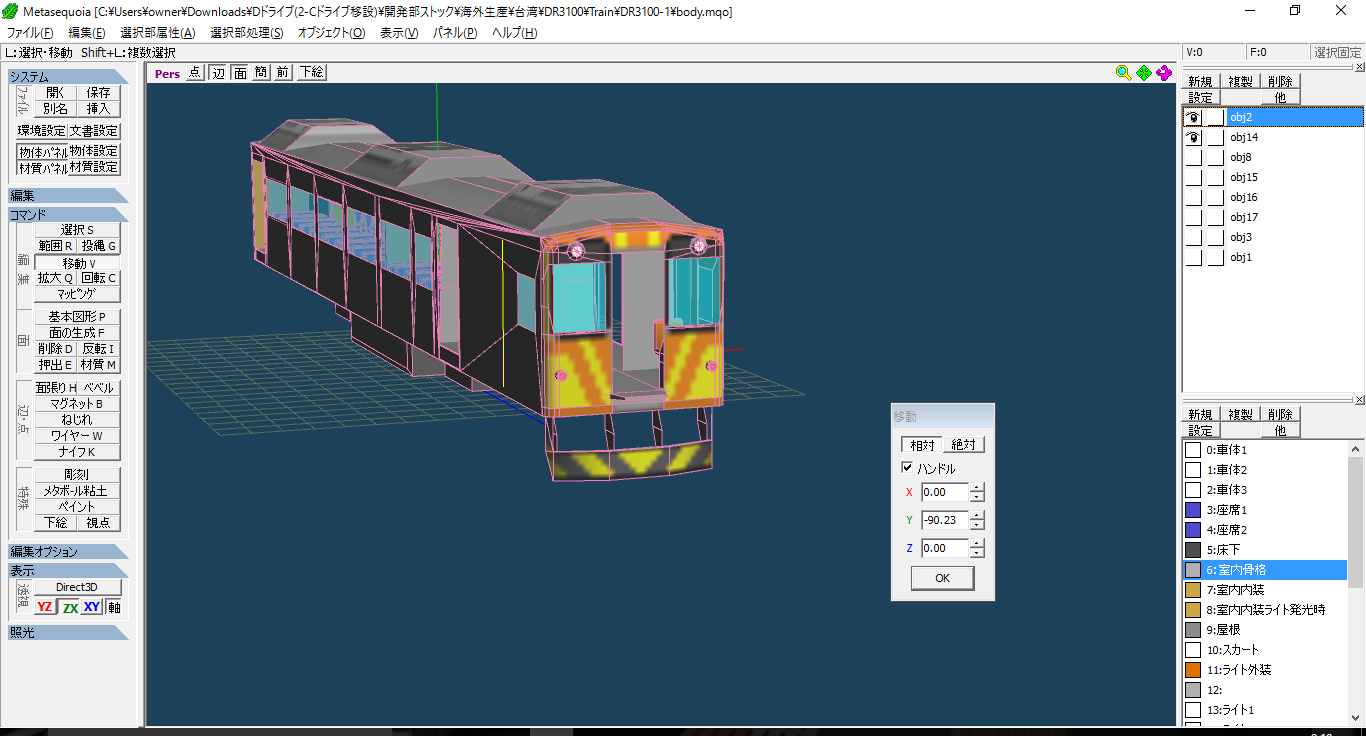Collapse the システム panel section
Screen dimensions: 1366x736
tap(68, 77)
